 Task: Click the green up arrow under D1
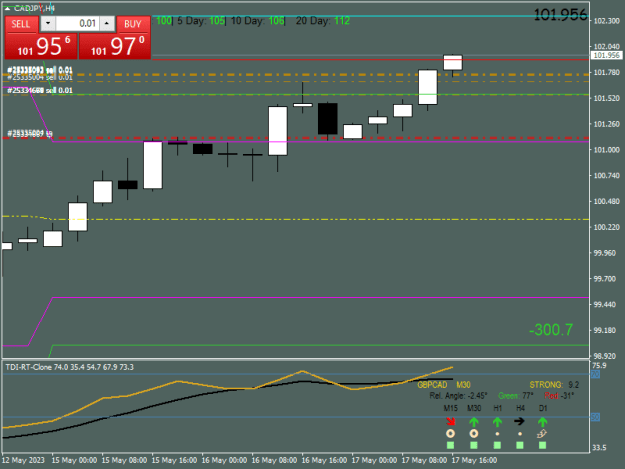tap(542, 421)
